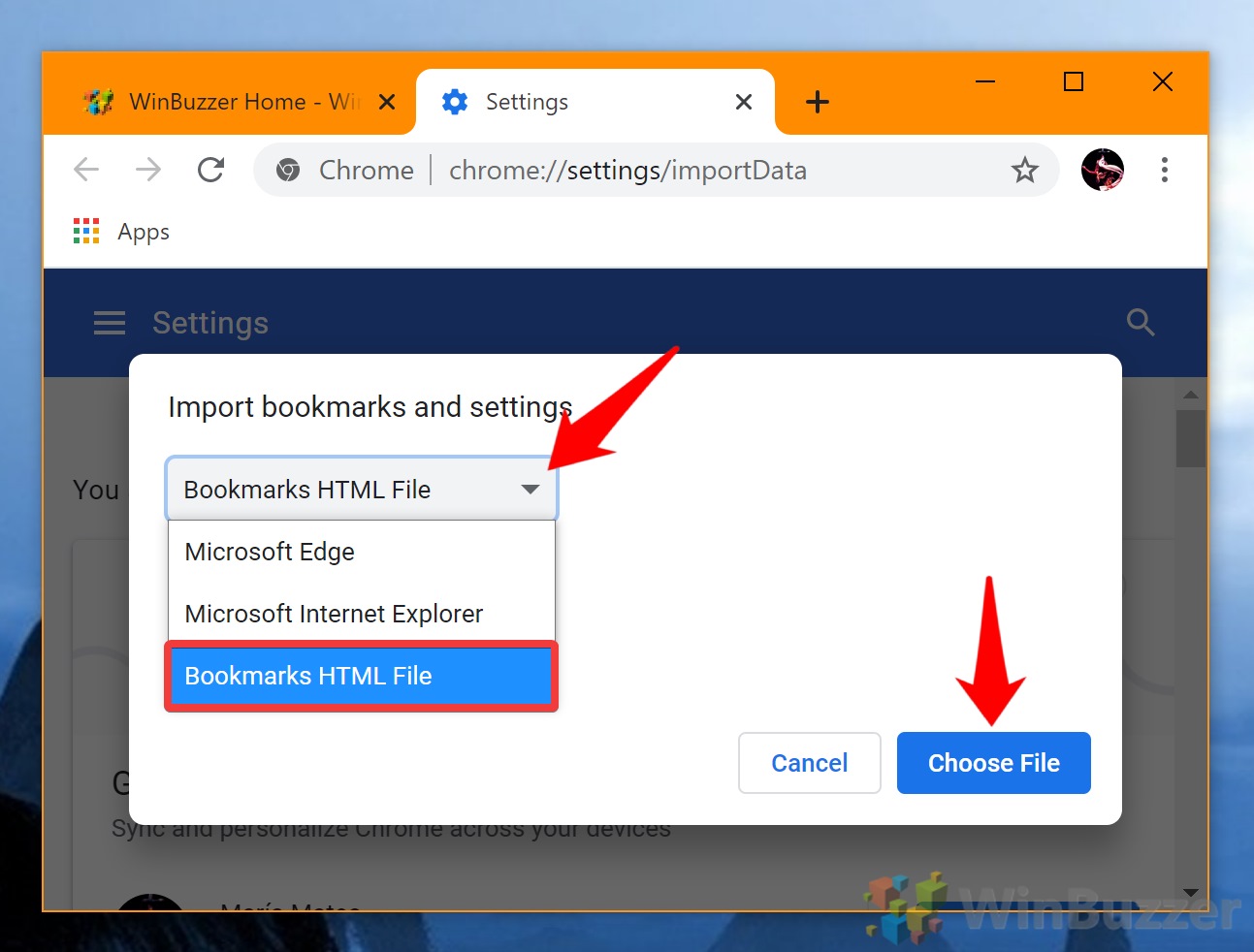Click the forward navigation arrow
The width and height of the screenshot is (1254, 952).
click(148, 170)
